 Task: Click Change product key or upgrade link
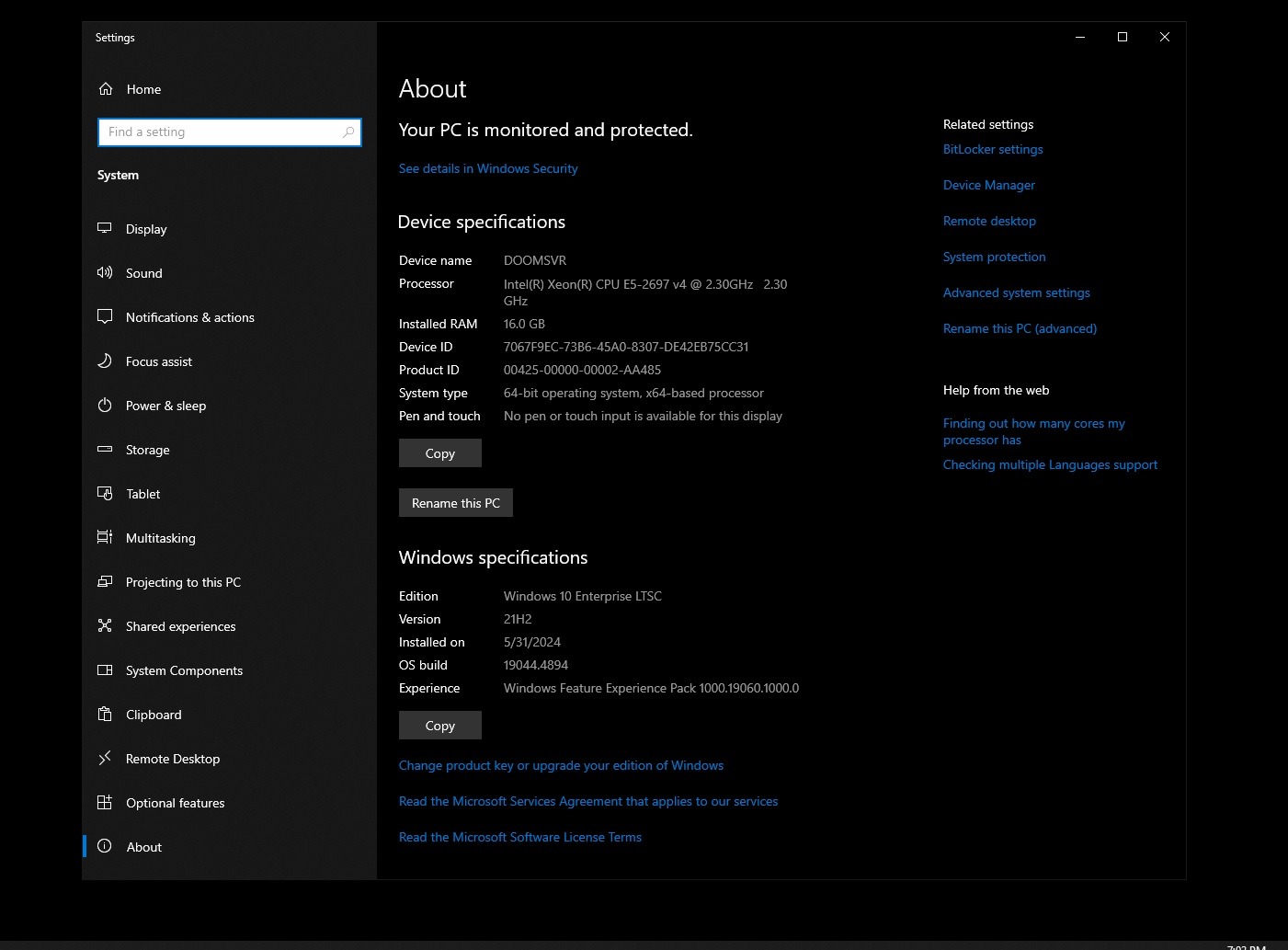pos(561,765)
